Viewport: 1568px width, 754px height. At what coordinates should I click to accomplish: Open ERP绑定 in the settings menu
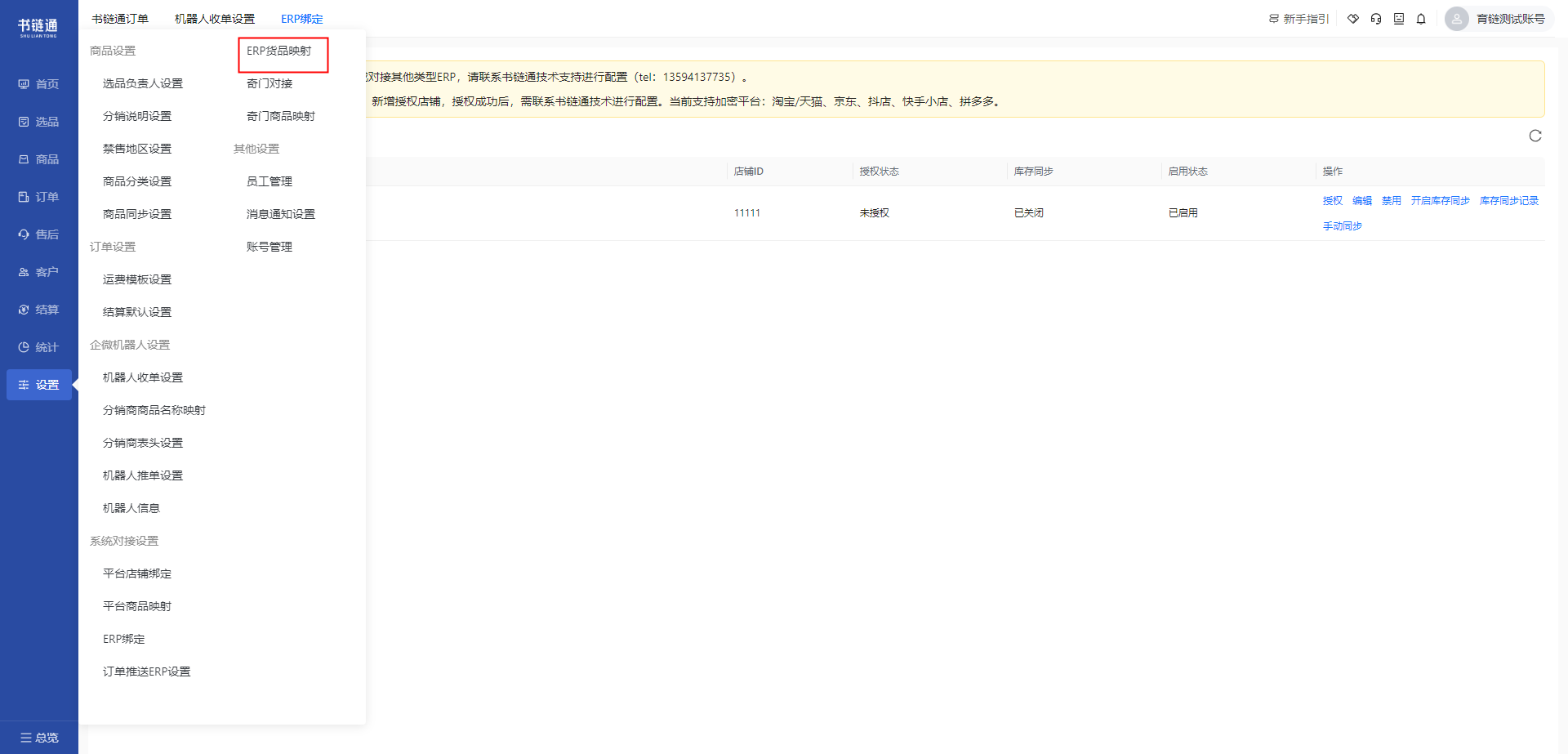[x=124, y=639]
